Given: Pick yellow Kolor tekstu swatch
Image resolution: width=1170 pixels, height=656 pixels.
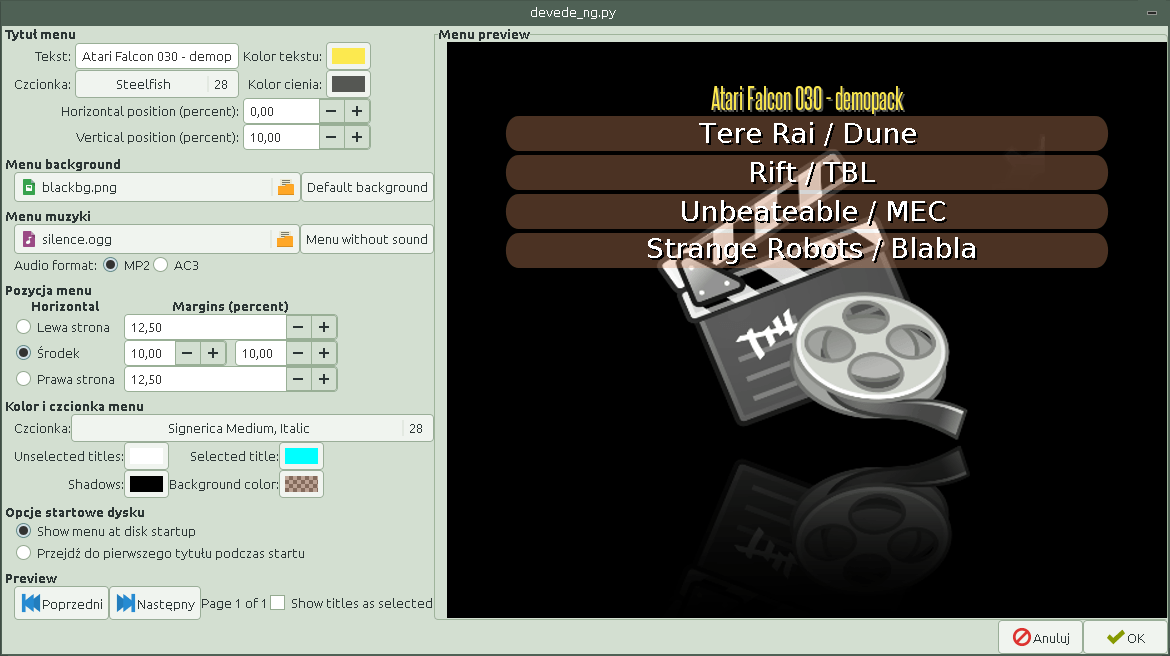Looking at the screenshot, I should point(348,56).
